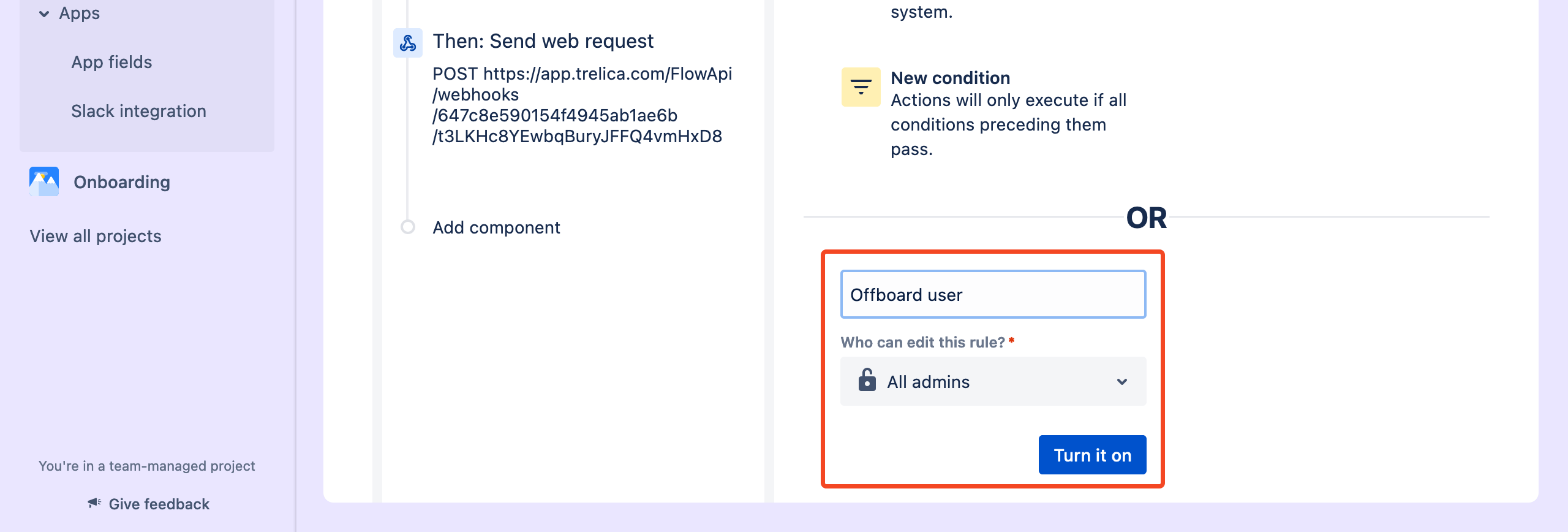Viewport: 1568px width, 532px height.
Task: Click the dropdown chevron beside All admins
Action: tap(1121, 382)
